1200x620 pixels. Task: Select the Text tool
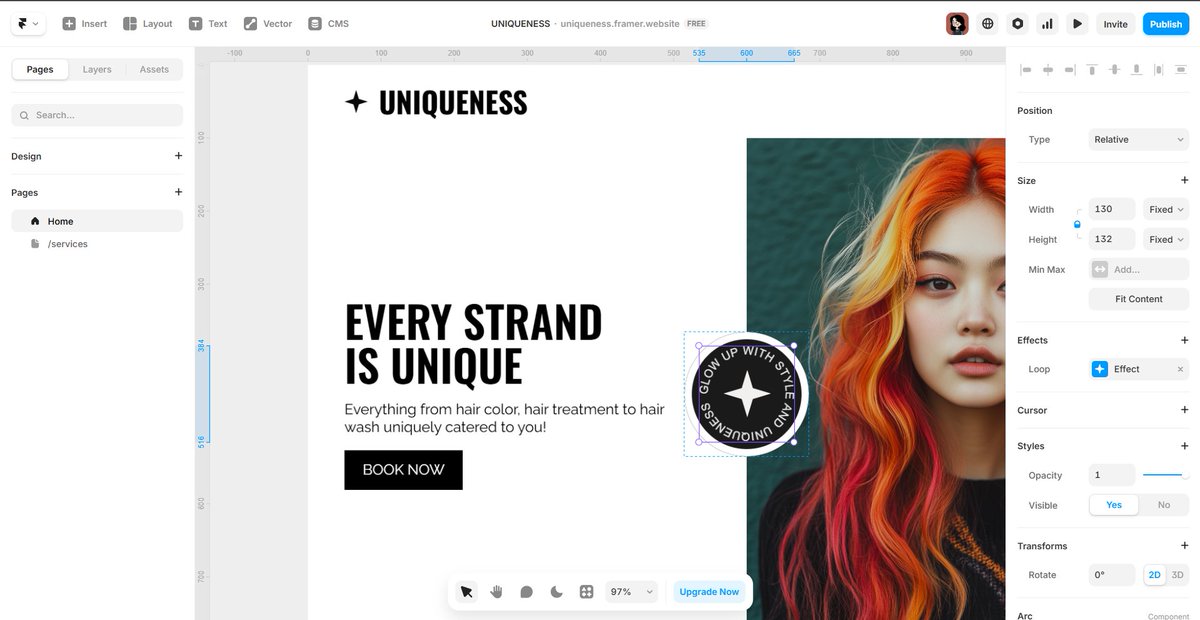tap(208, 23)
